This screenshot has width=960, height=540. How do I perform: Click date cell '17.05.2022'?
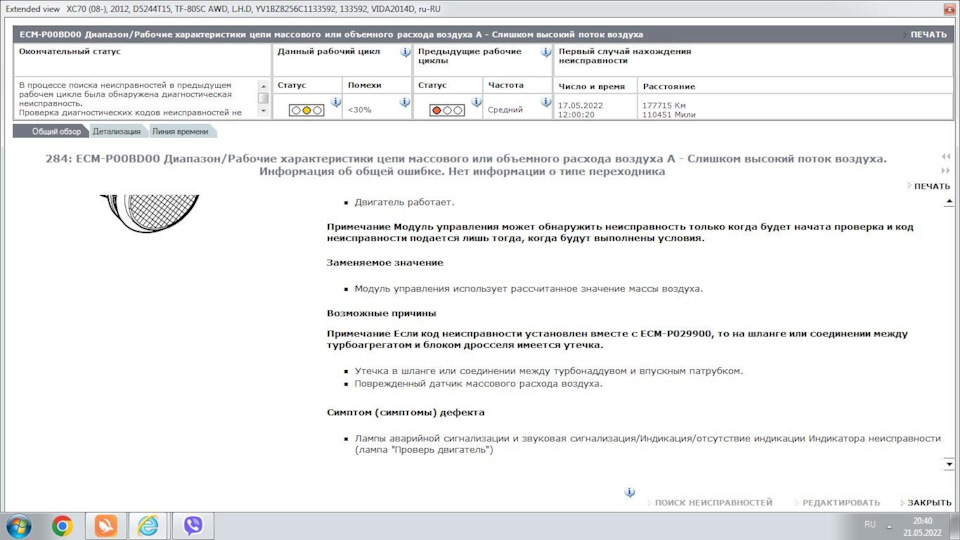click(580, 105)
